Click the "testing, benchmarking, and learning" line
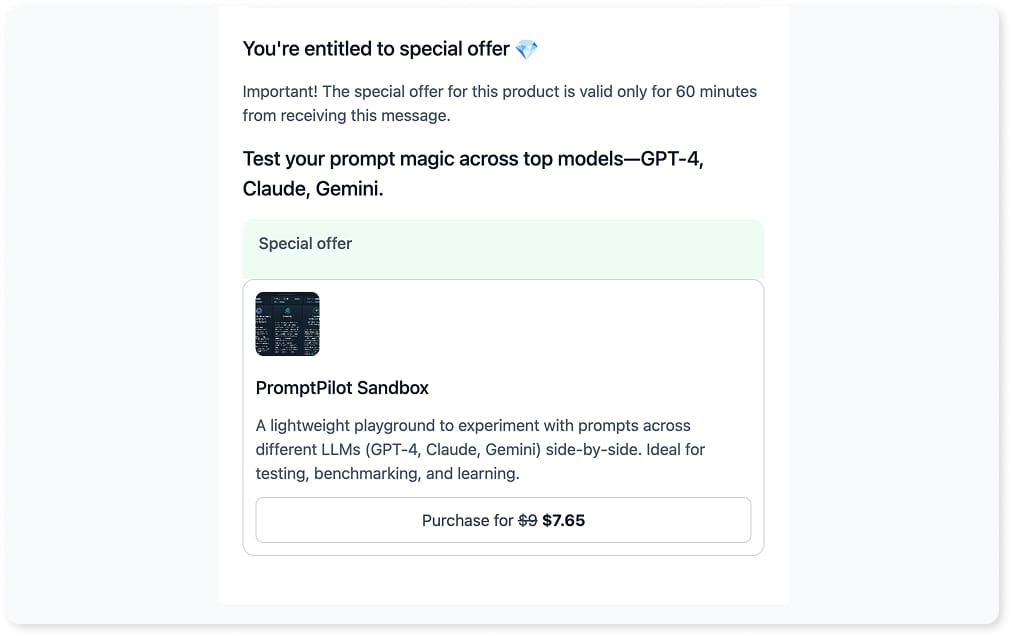This screenshot has height=638, width=1013. pos(387,473)
